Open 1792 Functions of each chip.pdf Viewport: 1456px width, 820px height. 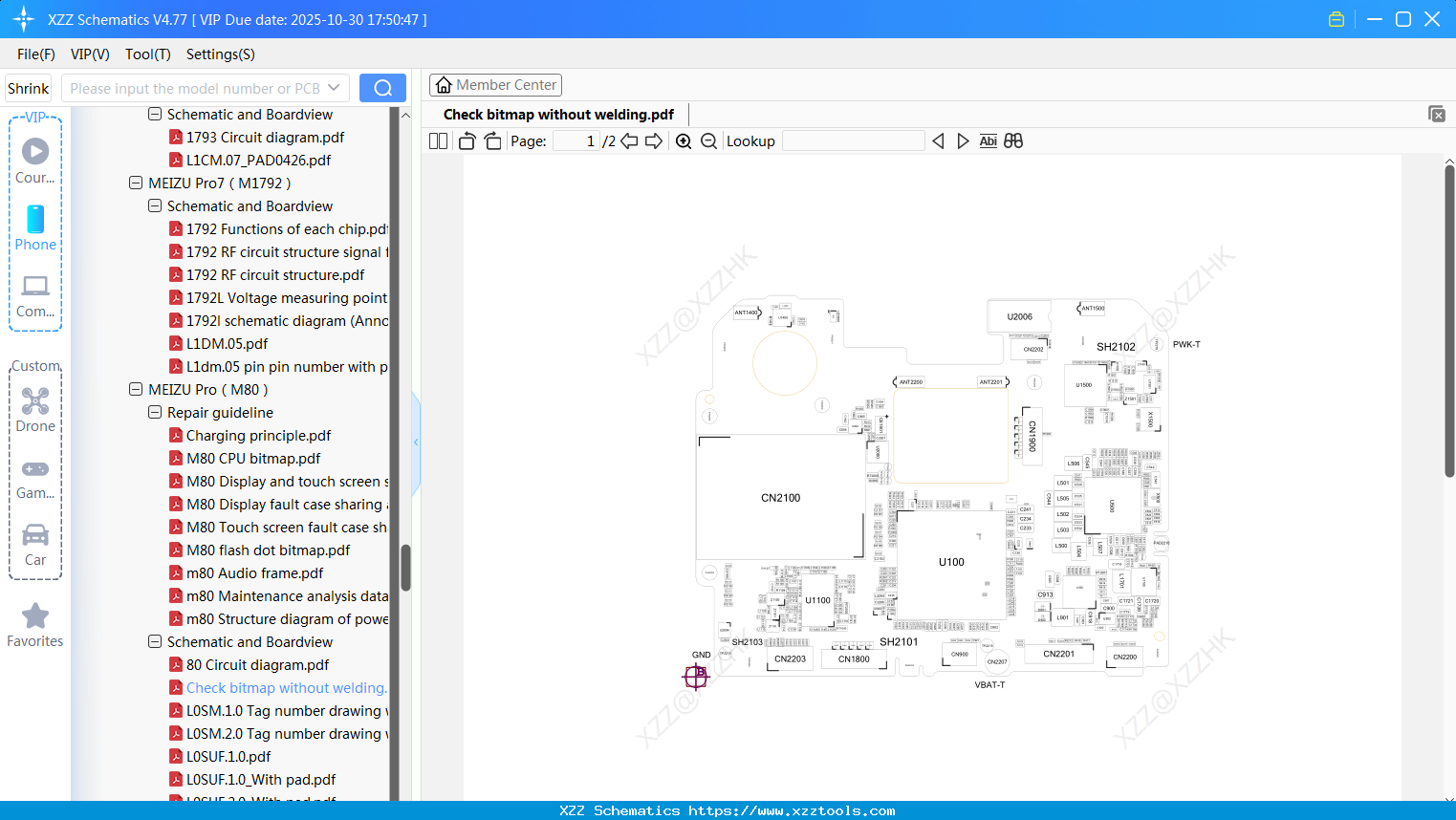[287, 228]
